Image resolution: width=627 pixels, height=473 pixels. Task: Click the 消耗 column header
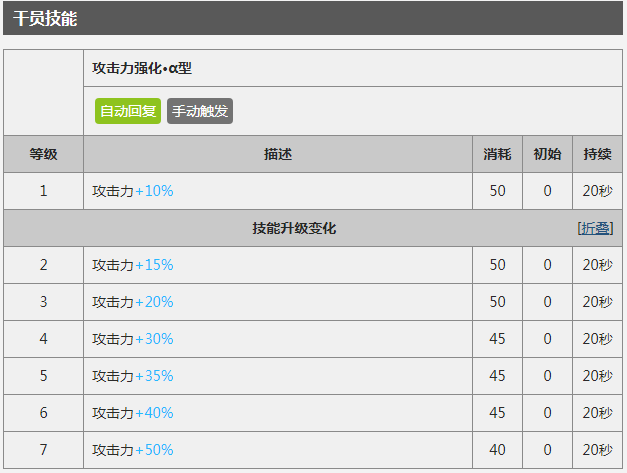pyautogui.click(x=497, y=154)
